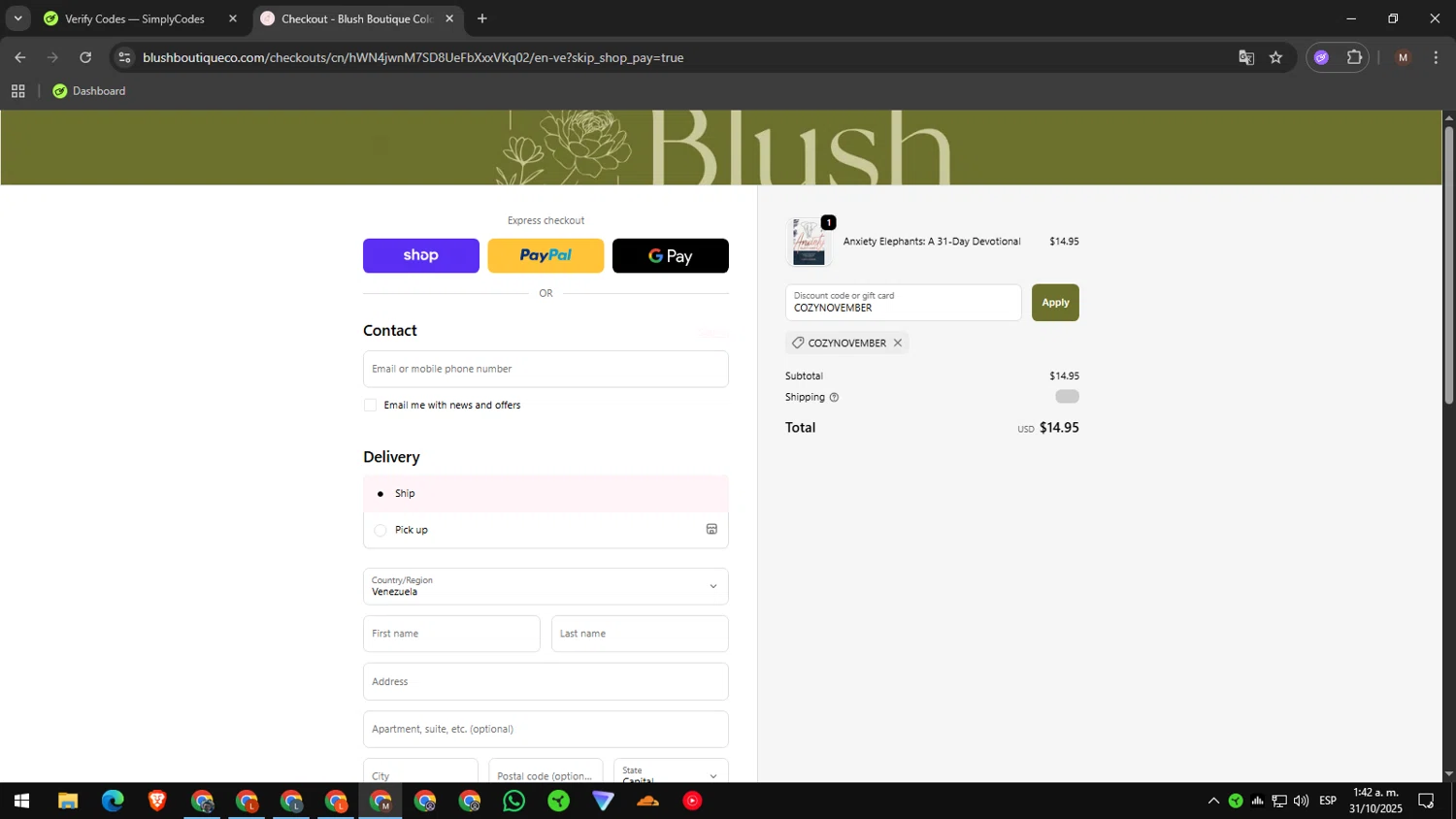1456x819 pixels.
Task: Open the Apps grid in the bookmarks bar
Action: click(17, 91)
